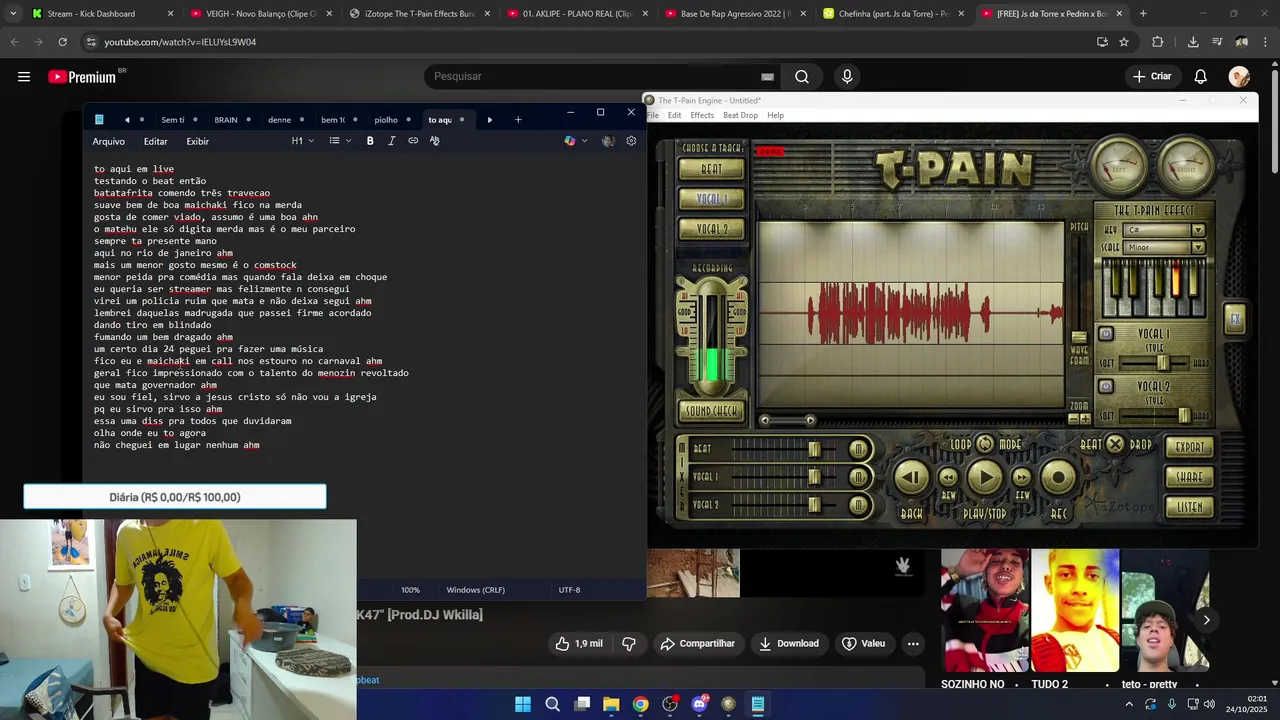1280x720 pixels.
Task: Click the Listen button in T-Pain Engine
Action: coord(1189,507)
